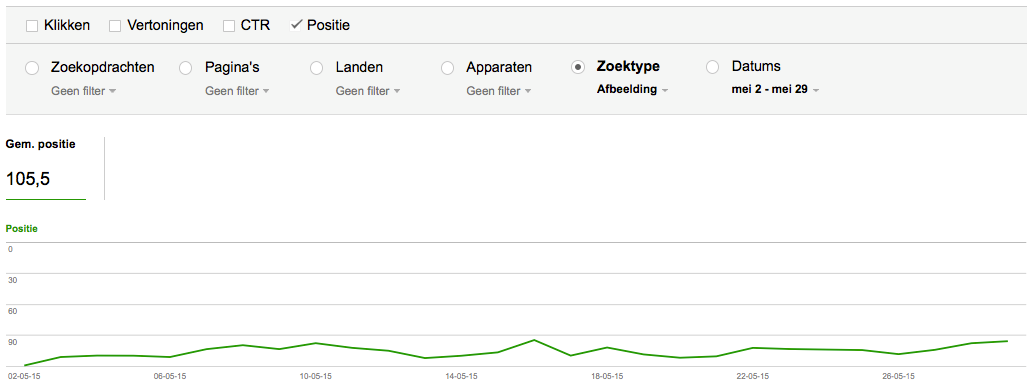1034x386 pixels.
Task: Toggle the CTR checkbox
Action: coord(229,26)
